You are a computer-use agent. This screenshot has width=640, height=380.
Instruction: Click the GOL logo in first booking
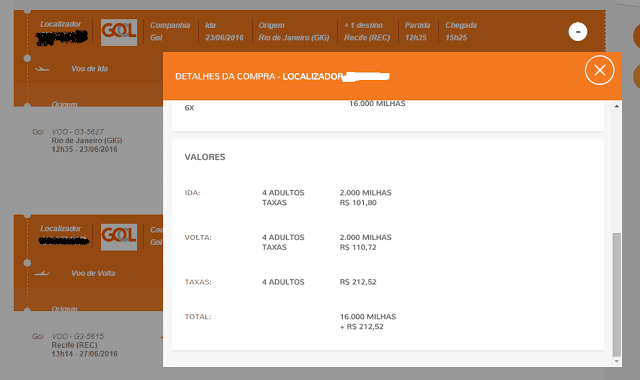coord(119,32)
